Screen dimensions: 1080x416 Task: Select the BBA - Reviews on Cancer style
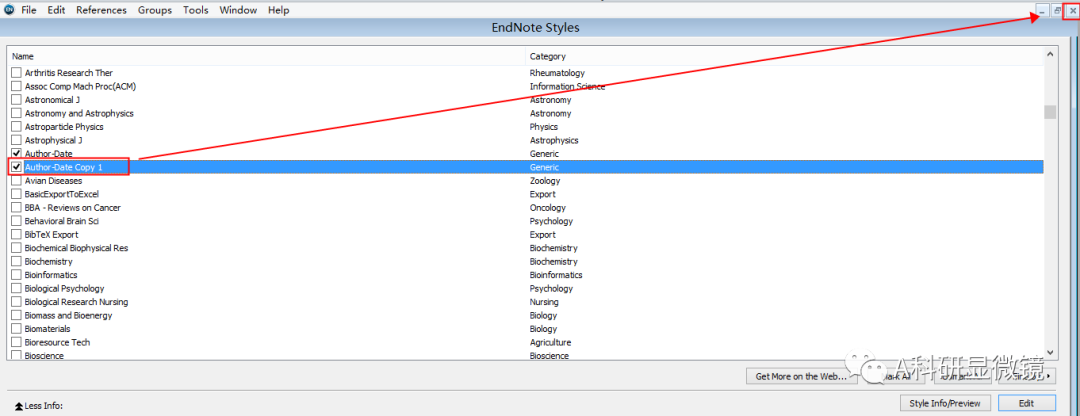tap(73, 208)
